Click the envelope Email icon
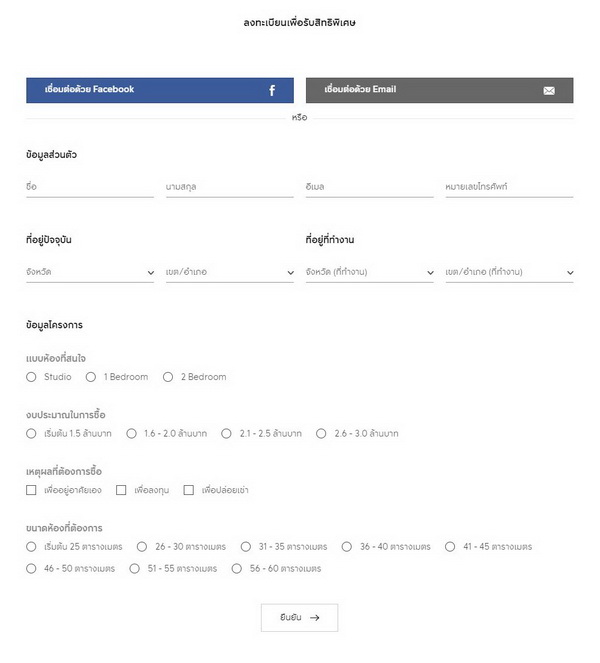 (549, 90)
